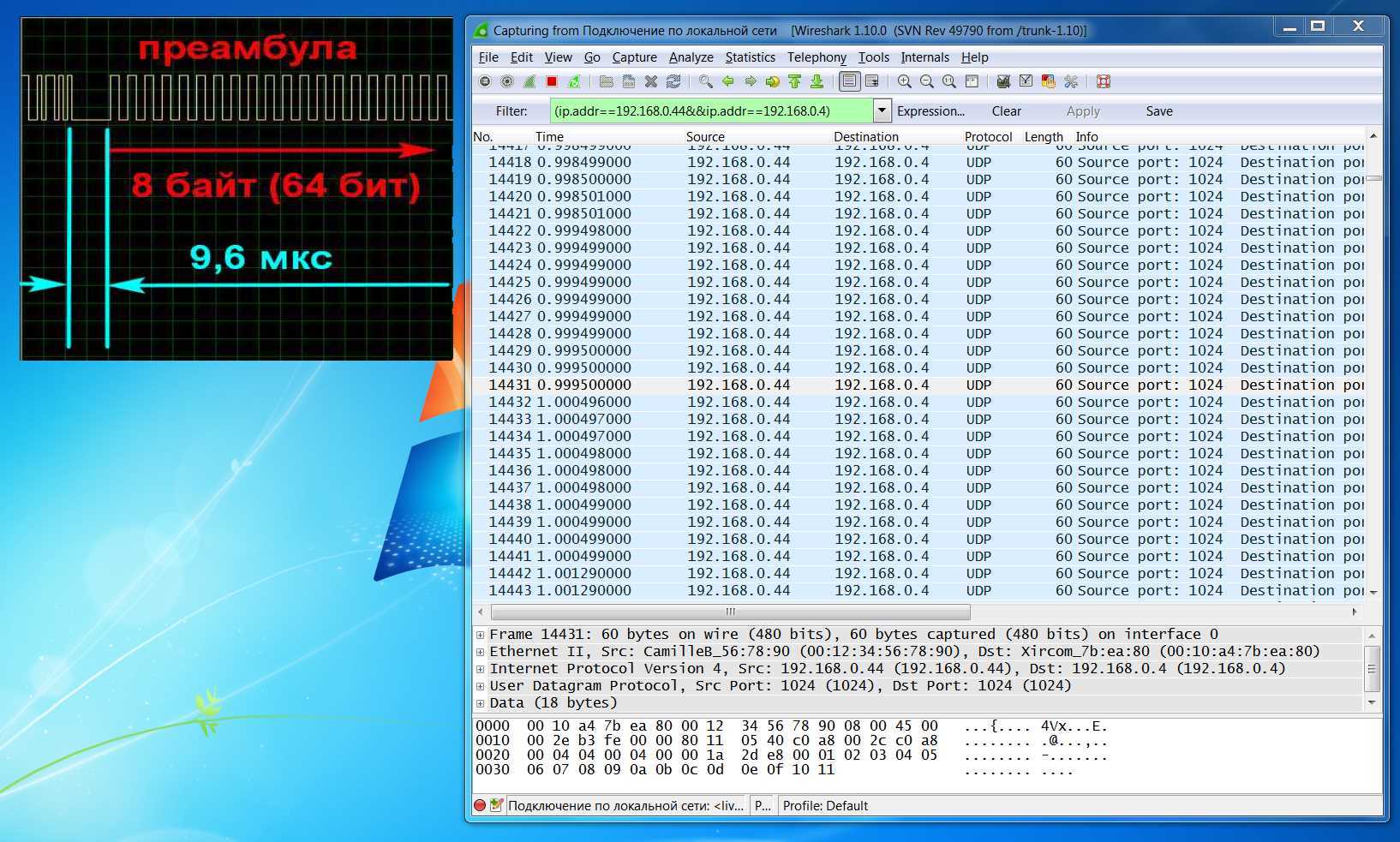Open the Statistics menu
The image size is (1400, 842).
coord(751,57)
